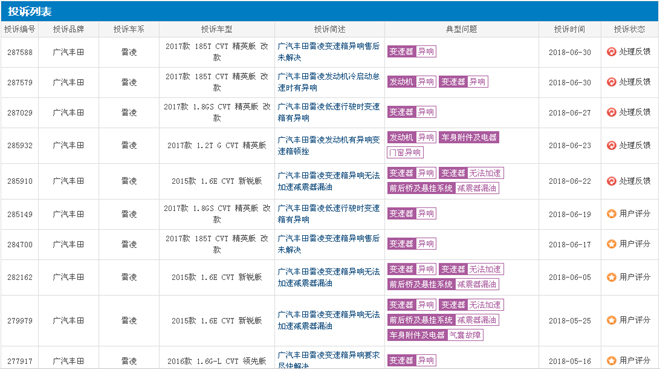Select the 车身附件及电器 tag in row 285932

pos(469,138)
